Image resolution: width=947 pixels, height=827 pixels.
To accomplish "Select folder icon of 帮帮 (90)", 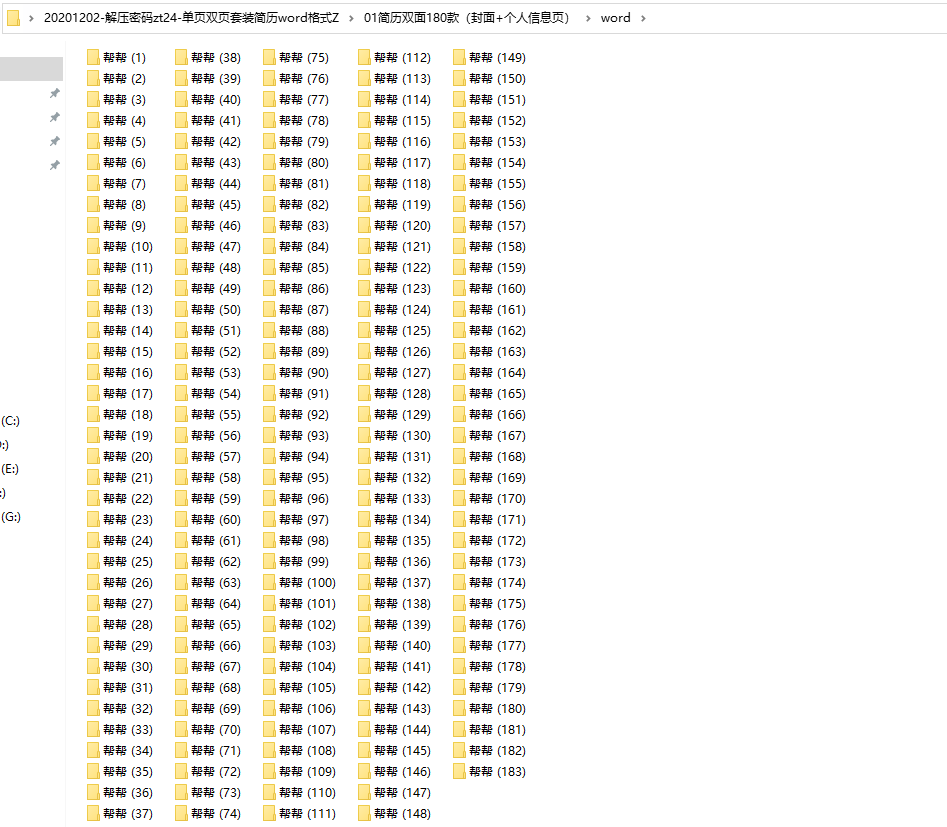I will (x=269, y=373).
